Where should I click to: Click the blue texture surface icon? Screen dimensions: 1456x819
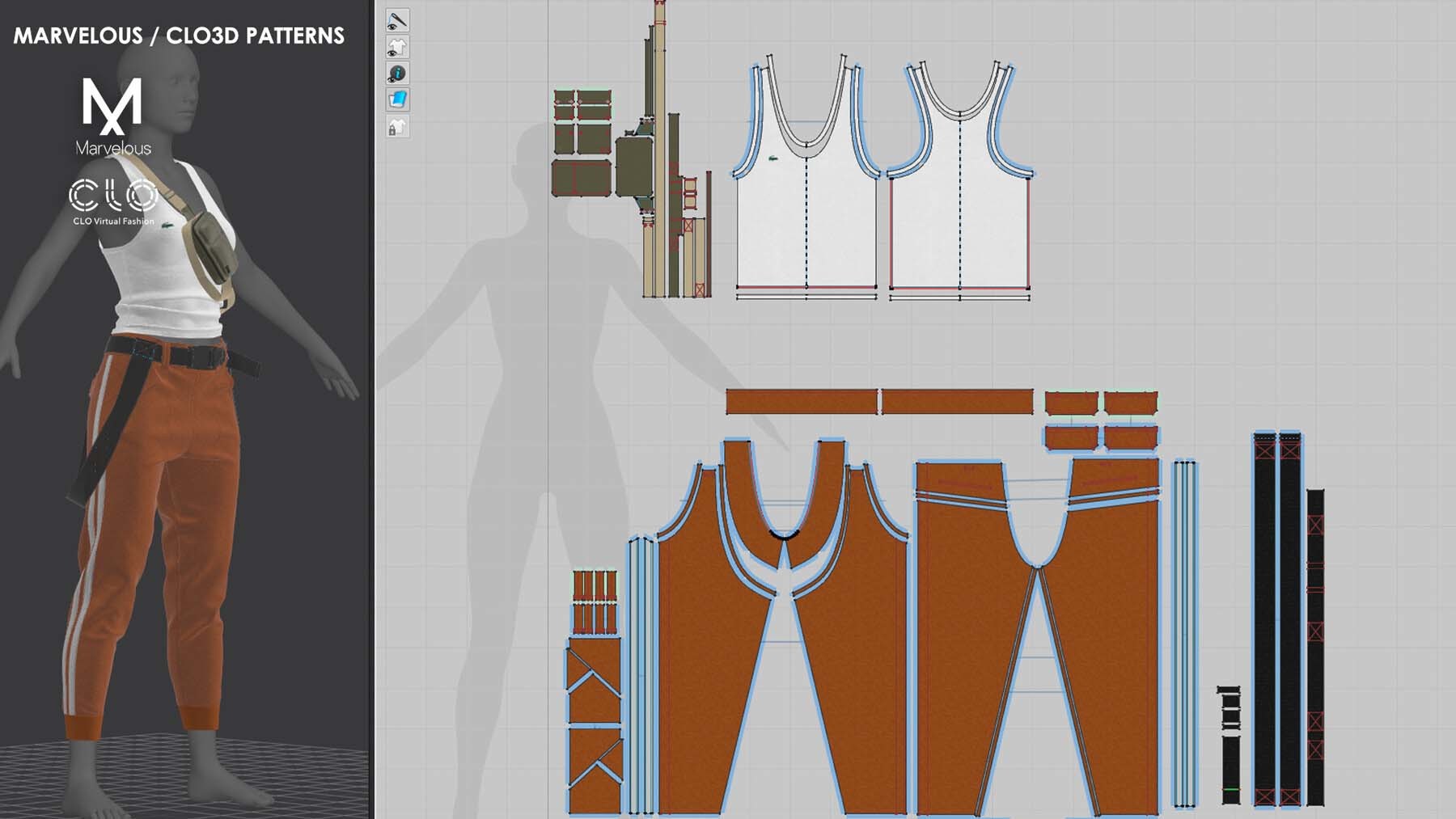click(x=397, y=99)
